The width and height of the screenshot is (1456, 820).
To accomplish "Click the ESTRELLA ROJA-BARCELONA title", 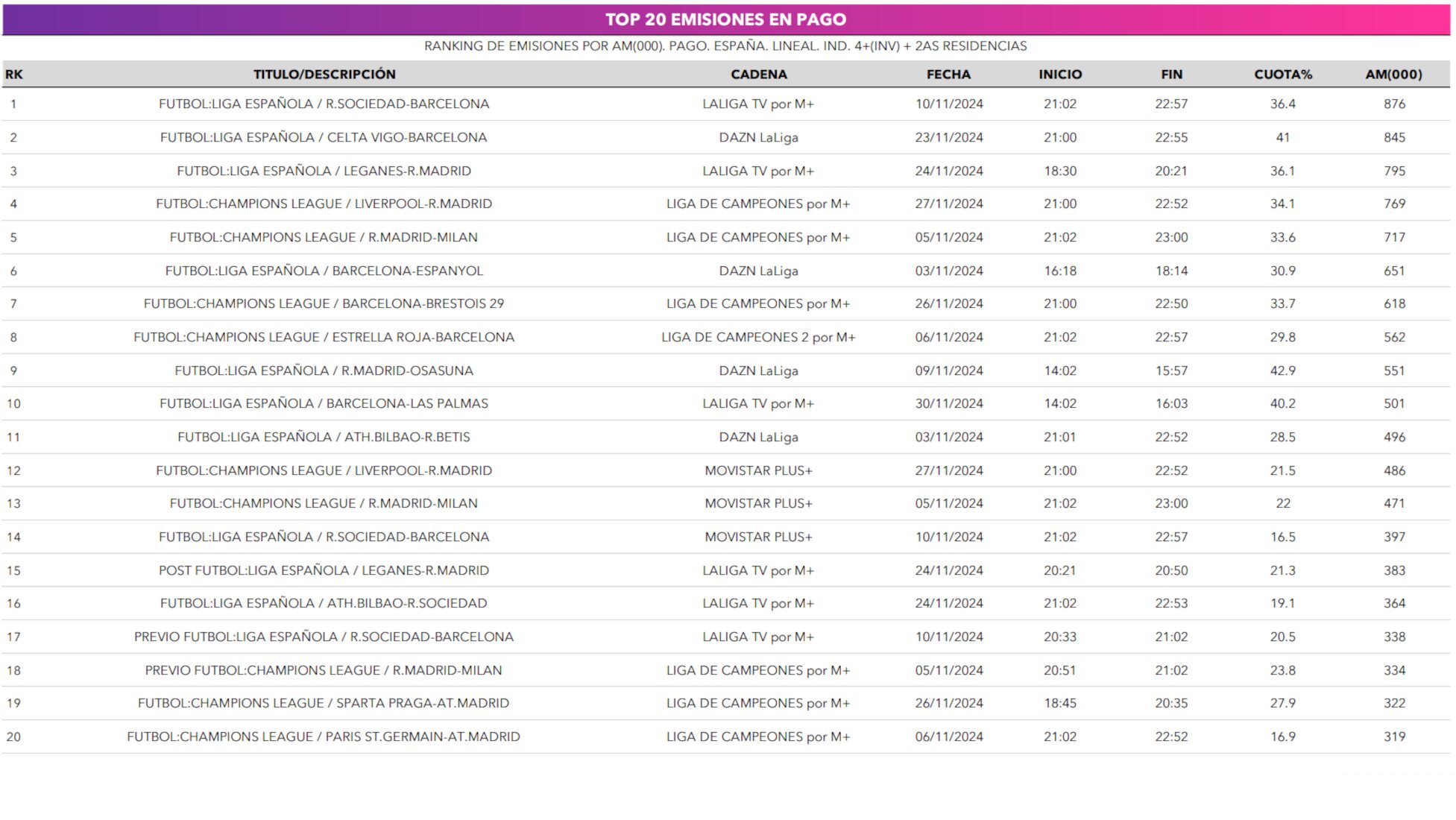I will point(324,338).
